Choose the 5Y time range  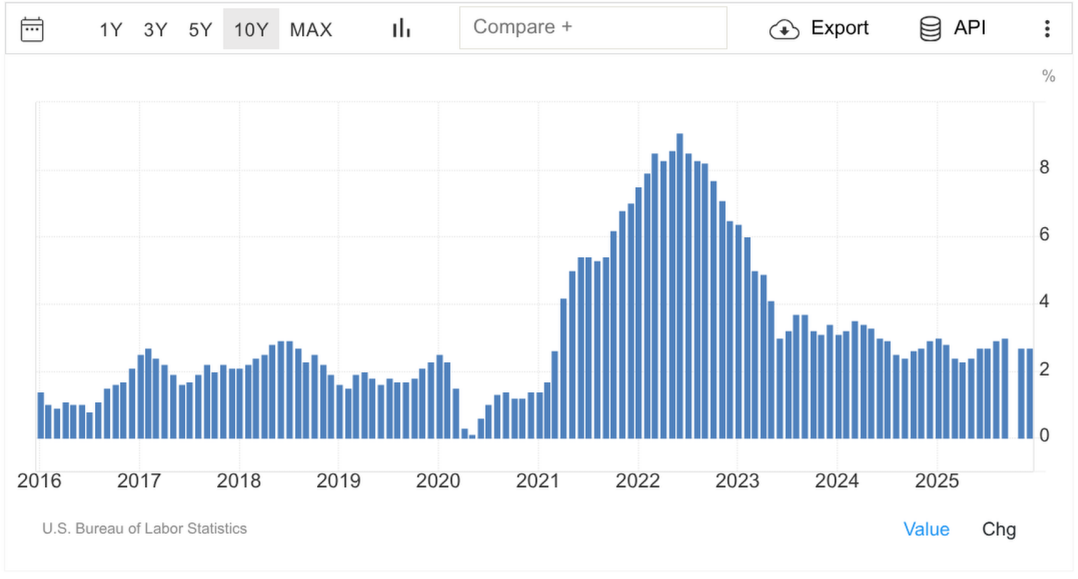pyautogui.click(x=200, y=30)
